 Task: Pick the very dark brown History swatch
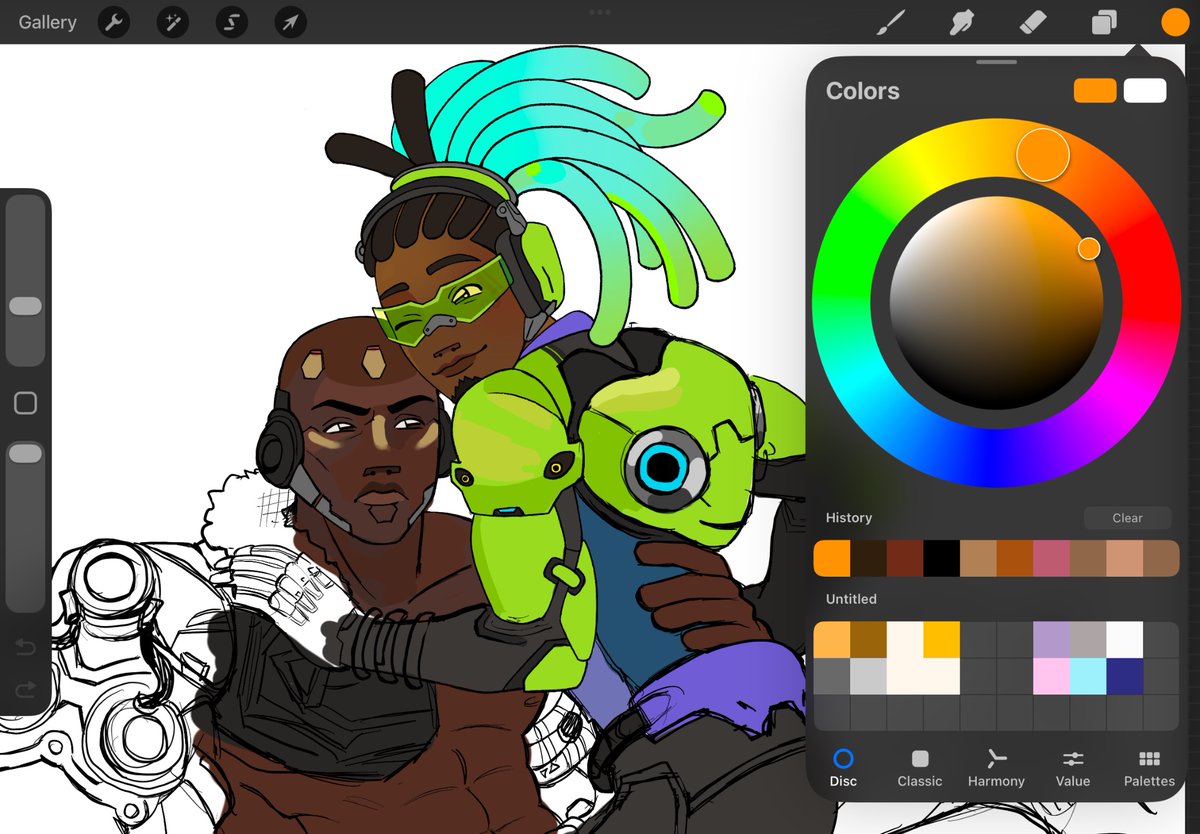point(868,558)
